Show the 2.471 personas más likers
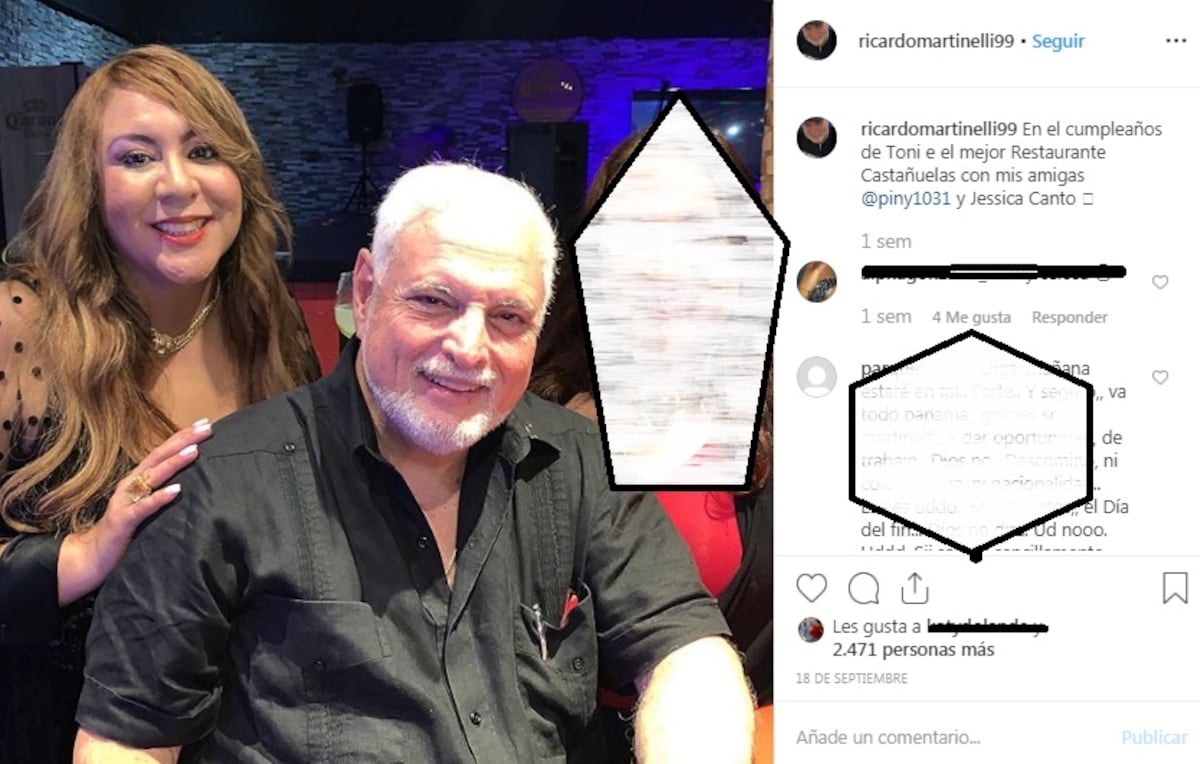1200x764 pixels. tap(913, 650)
